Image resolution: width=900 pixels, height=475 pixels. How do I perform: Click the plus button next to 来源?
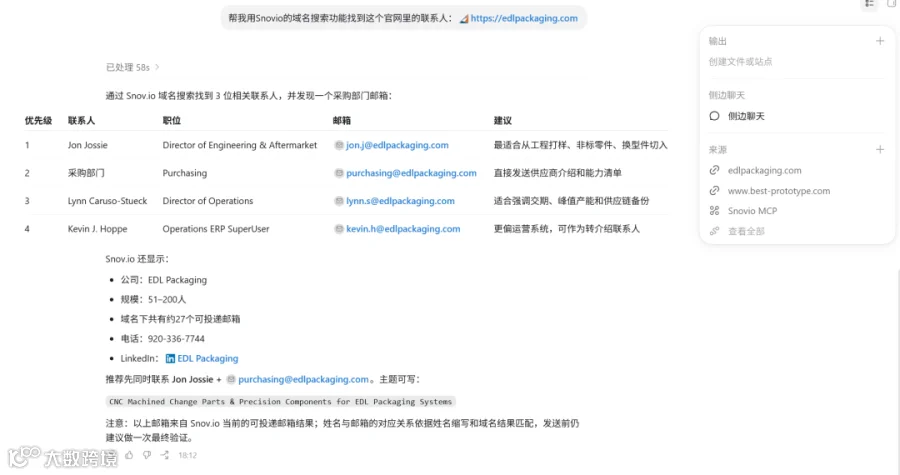(880, 149)
